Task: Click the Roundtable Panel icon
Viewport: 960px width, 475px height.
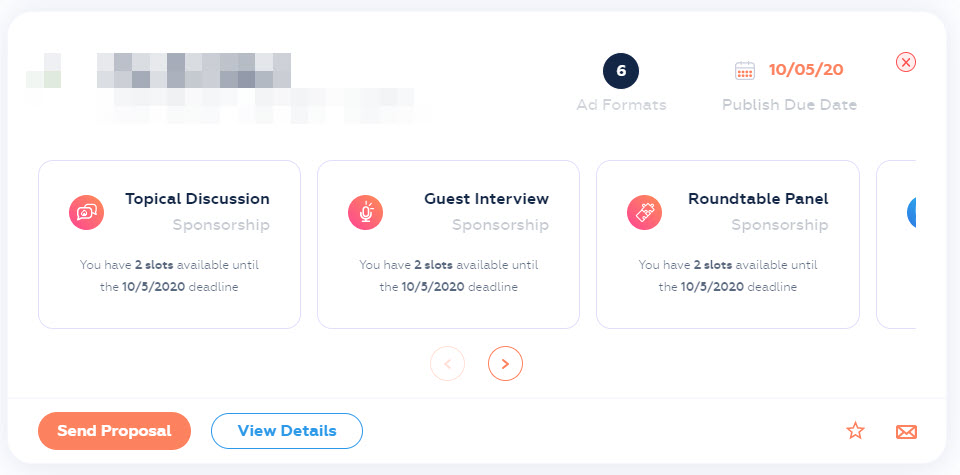Action: pyautogui.click(x=644, y=212)
